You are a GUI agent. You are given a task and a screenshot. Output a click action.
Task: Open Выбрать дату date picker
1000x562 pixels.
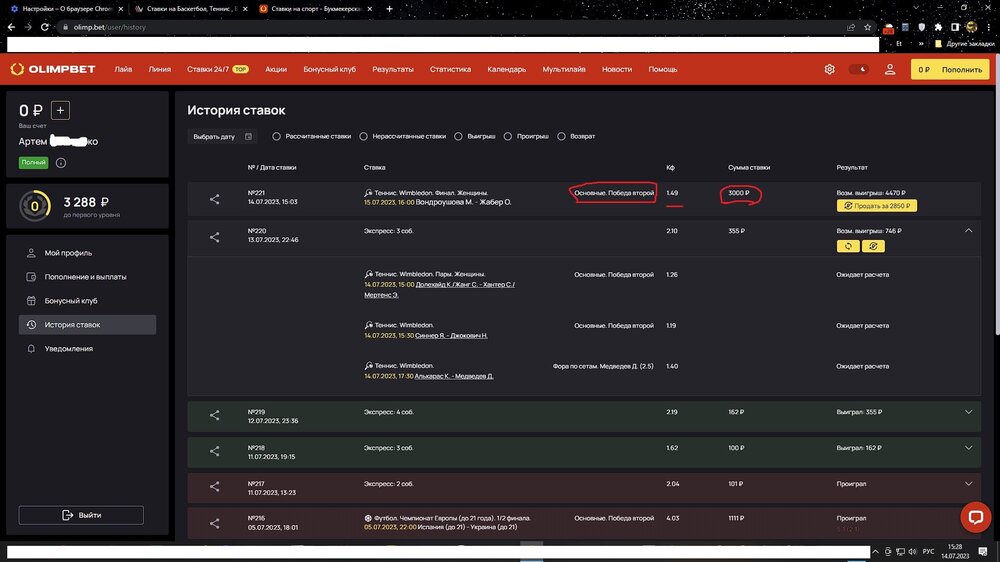223,136
